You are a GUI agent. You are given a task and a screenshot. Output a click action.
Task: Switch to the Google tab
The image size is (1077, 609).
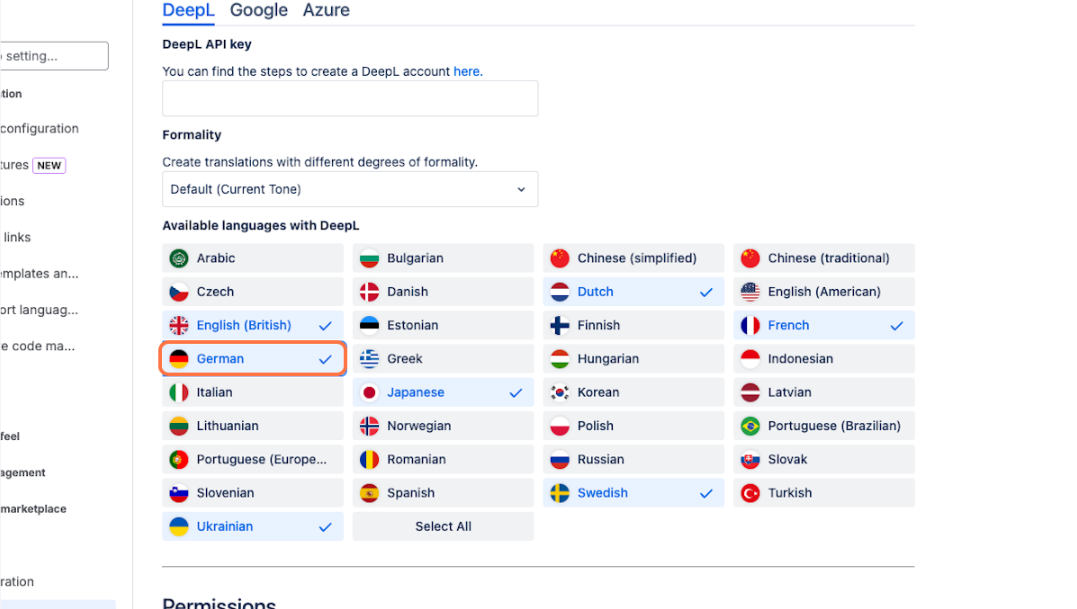coord(258,10)
